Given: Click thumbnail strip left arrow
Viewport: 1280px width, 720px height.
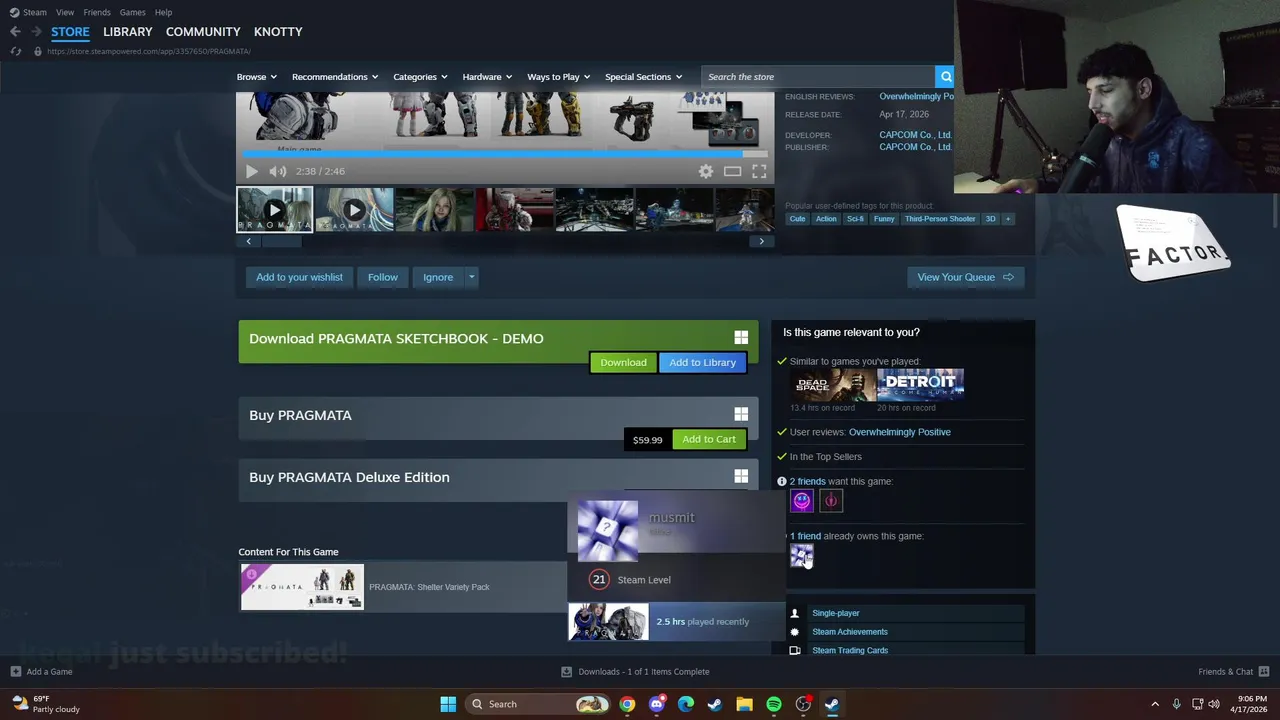Looking at the screenshot, I should (248, 241).
